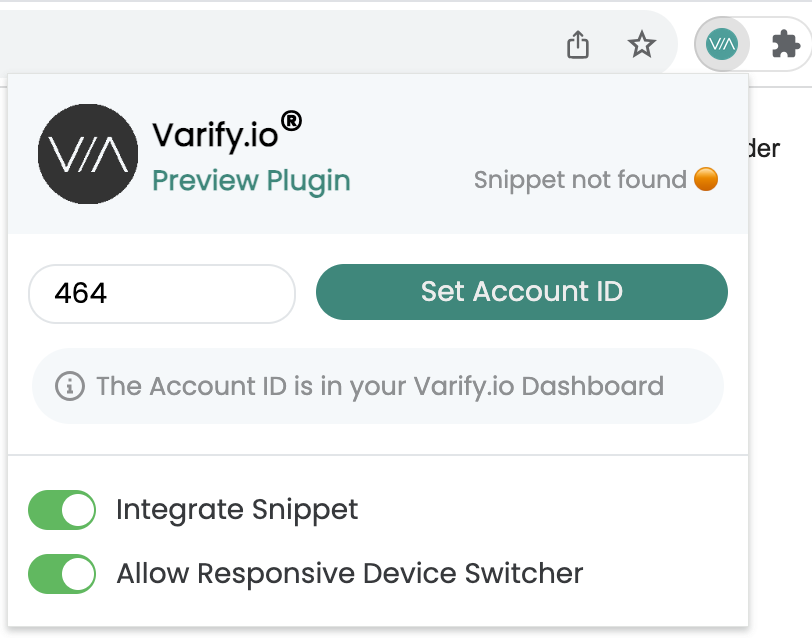
Task: Click the registered trademark symbol by Varify.io
Action: coord(291,121)
